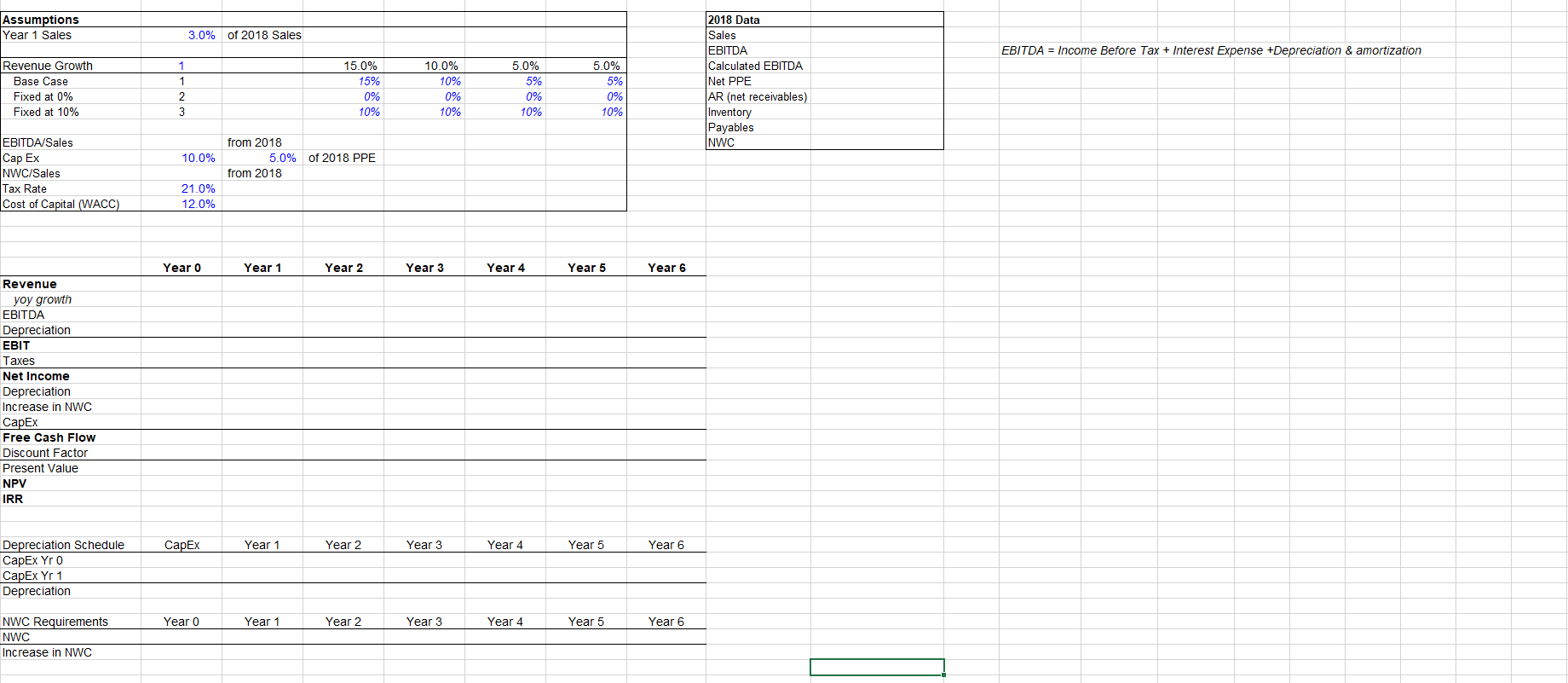The height and width of the screenshot is (683, 1568).
Task: Click the 'Discount Factor' row label
Action: [45, 453]
